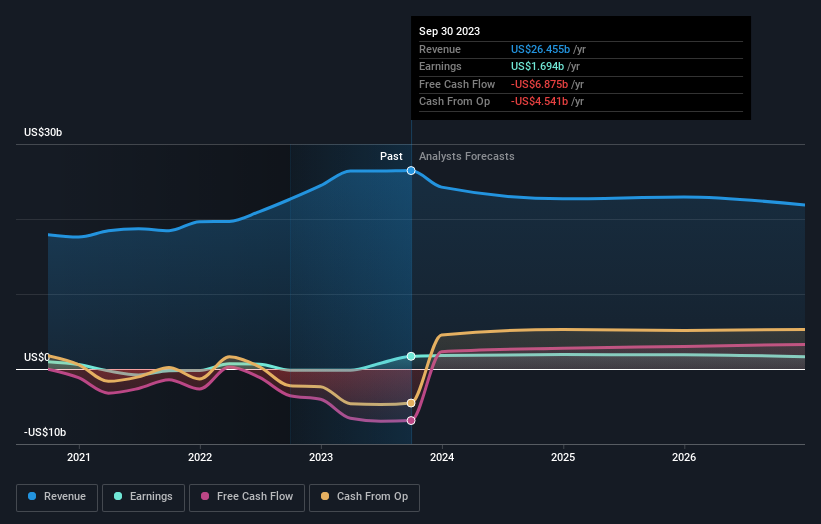
Task: Click the 2022 x-axis label
Action: 200,458
